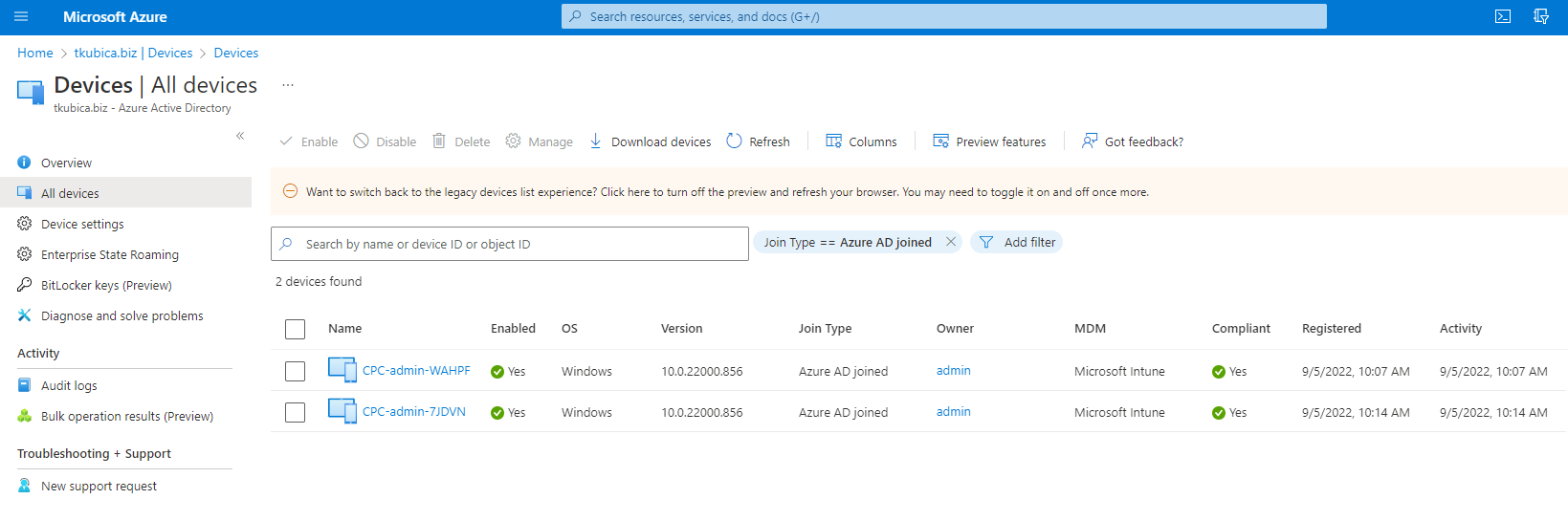Select the CPC-admin-7JDVN row checkbox
The height and width of the screenshot is (521, 1568).
pyautogui.click(x=295, y=412)
